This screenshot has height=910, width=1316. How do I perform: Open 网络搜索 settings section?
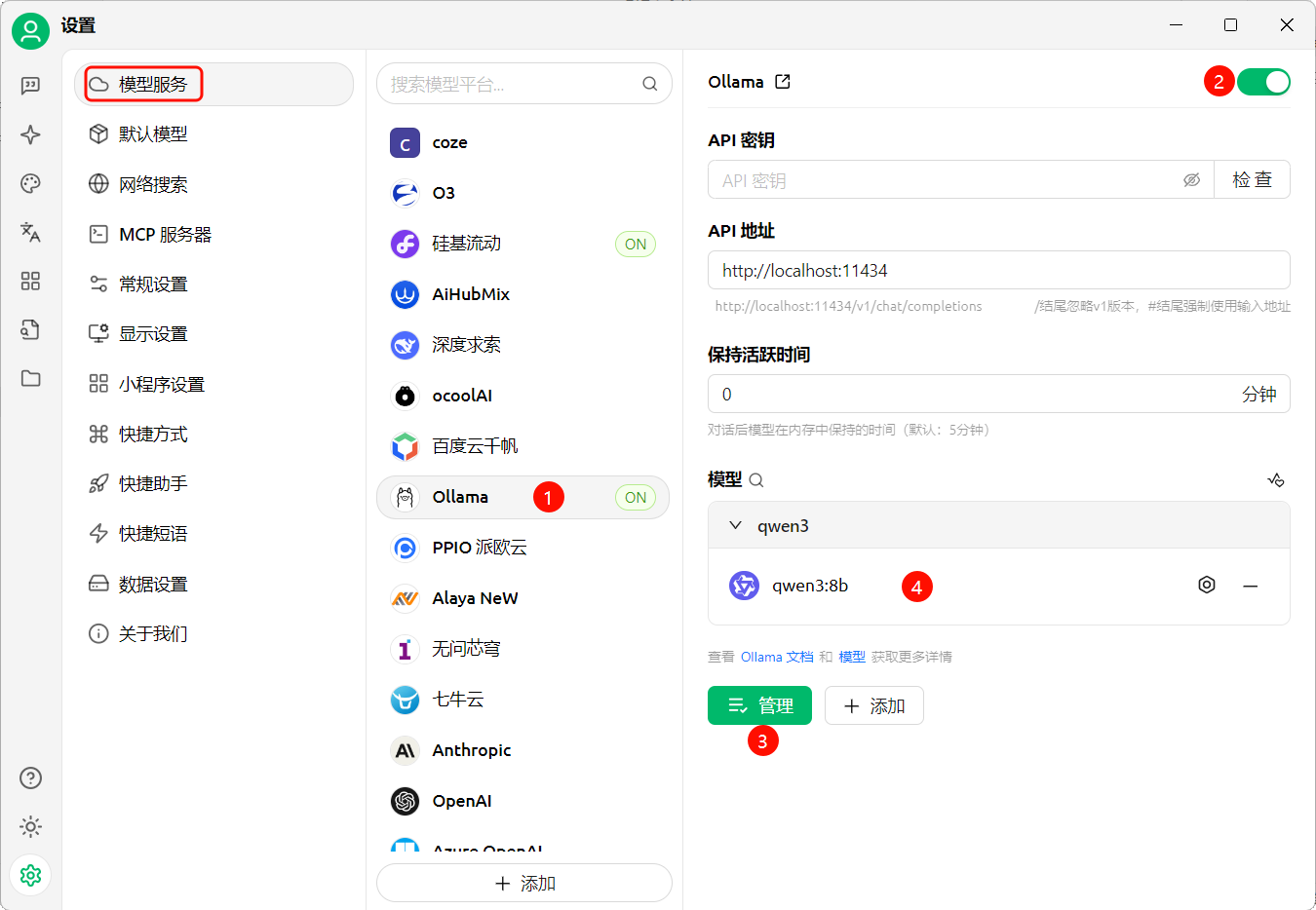[x=213, y=184]
